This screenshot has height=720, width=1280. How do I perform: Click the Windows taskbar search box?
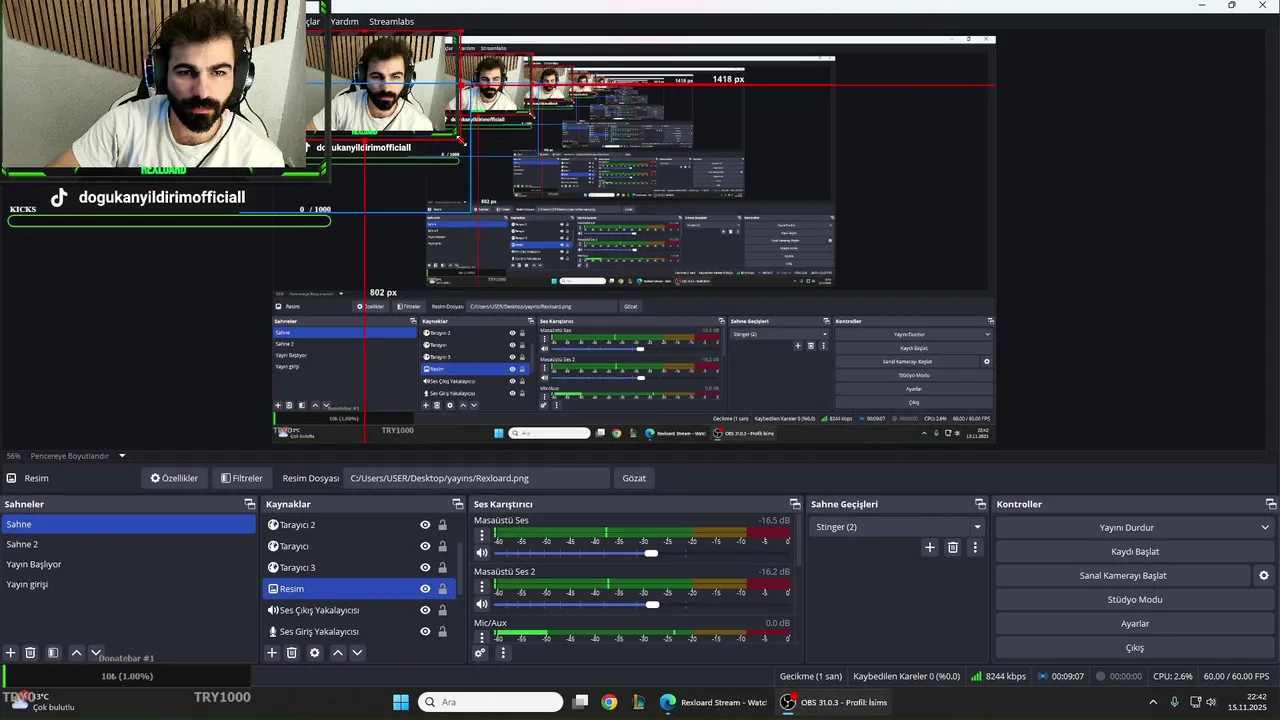(490, 702)
